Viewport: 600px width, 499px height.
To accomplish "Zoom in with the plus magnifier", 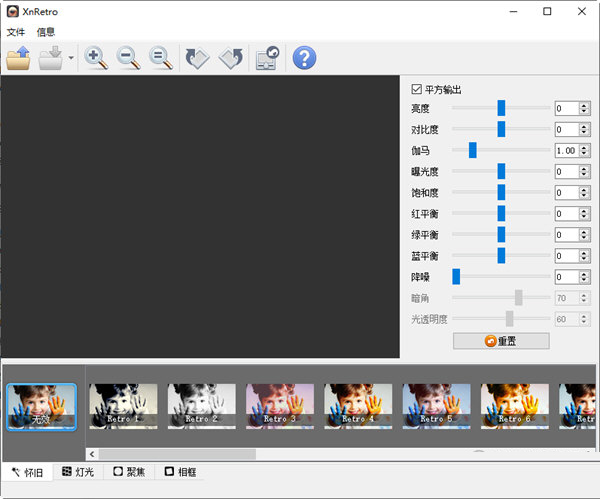I will 96,58.
